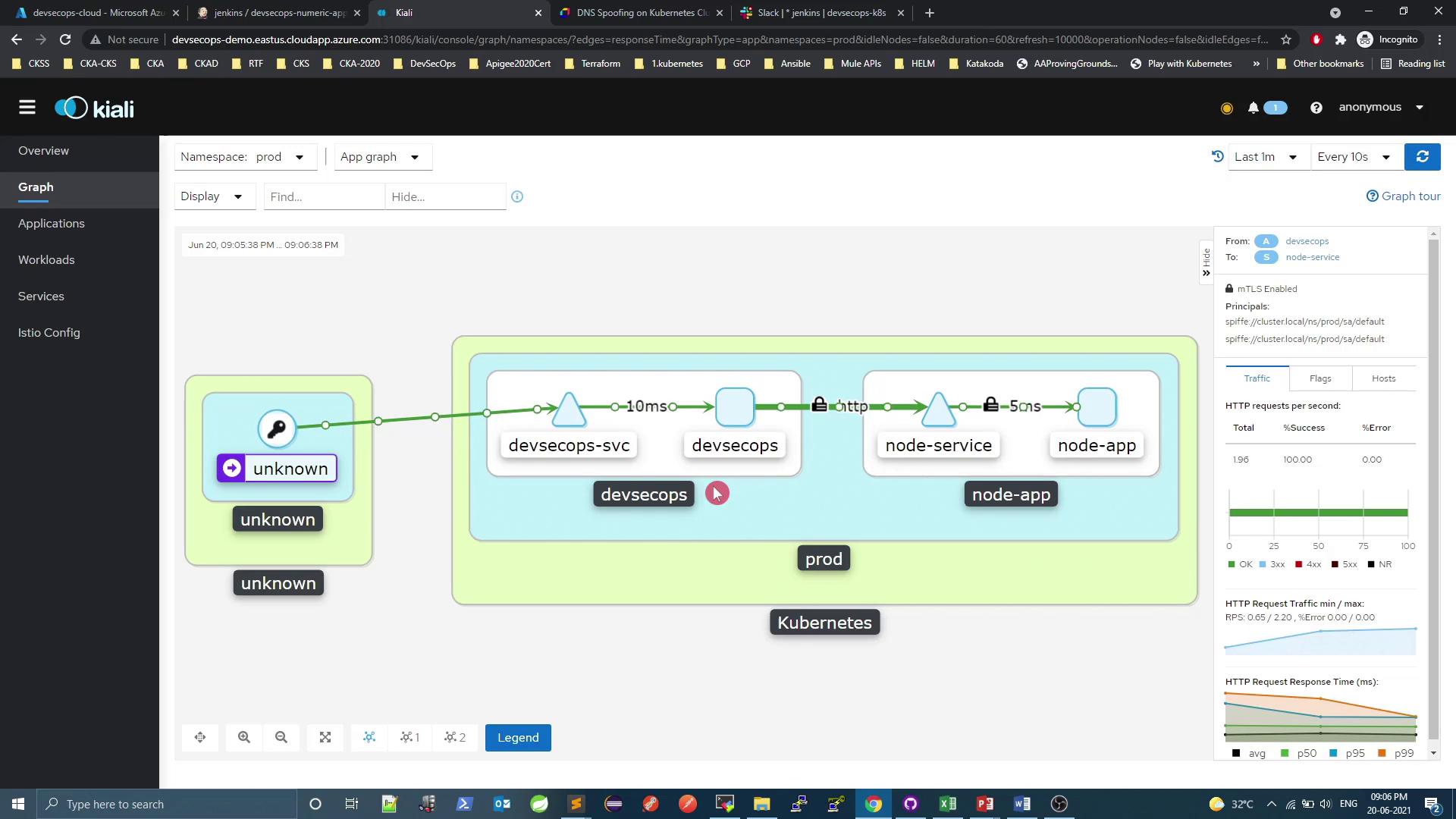Viewport: 1456px width, 819px height.
Task: Fit the graph to screen
Action: point(325,737)
